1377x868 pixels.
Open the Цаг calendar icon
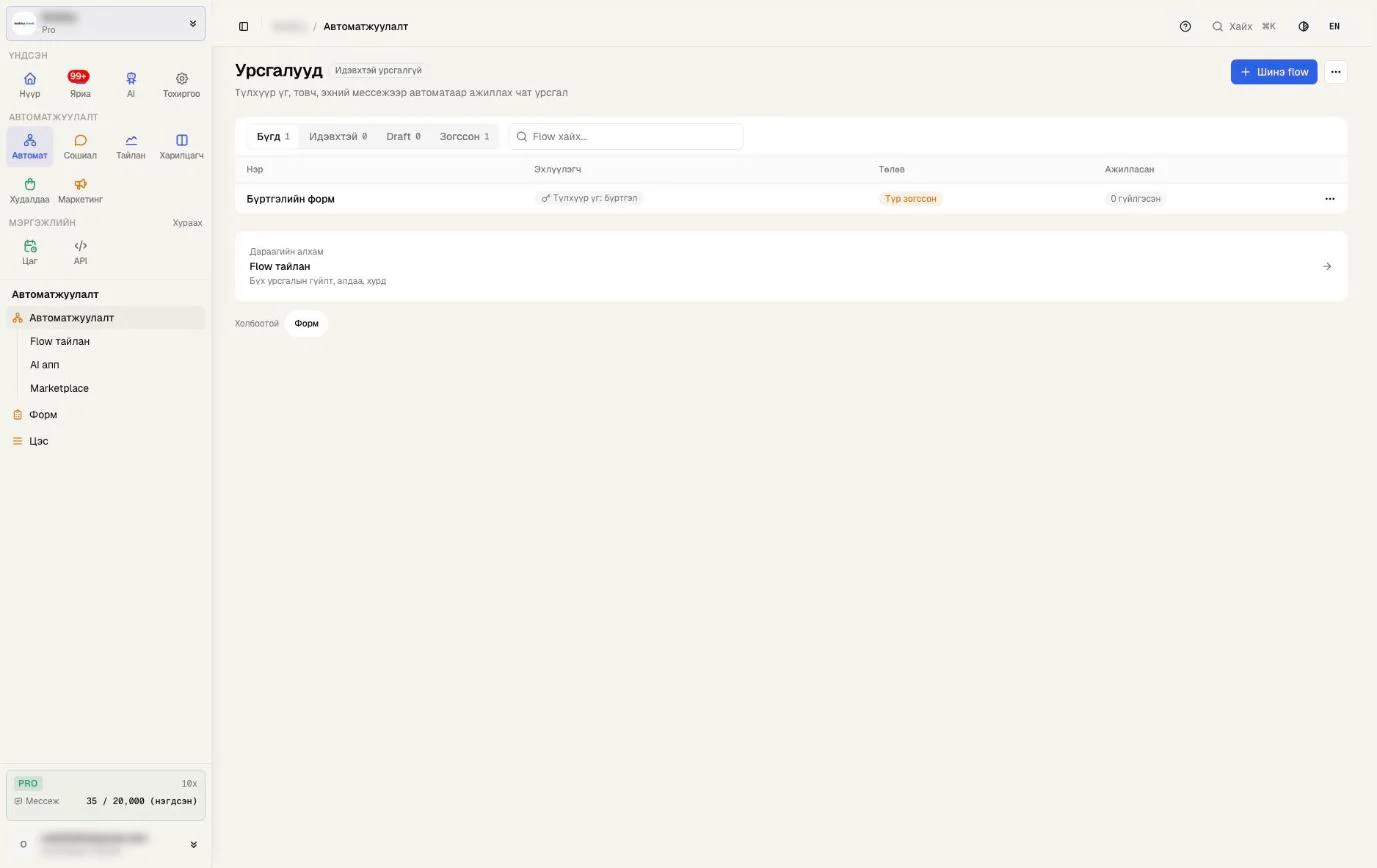[30, 252]
